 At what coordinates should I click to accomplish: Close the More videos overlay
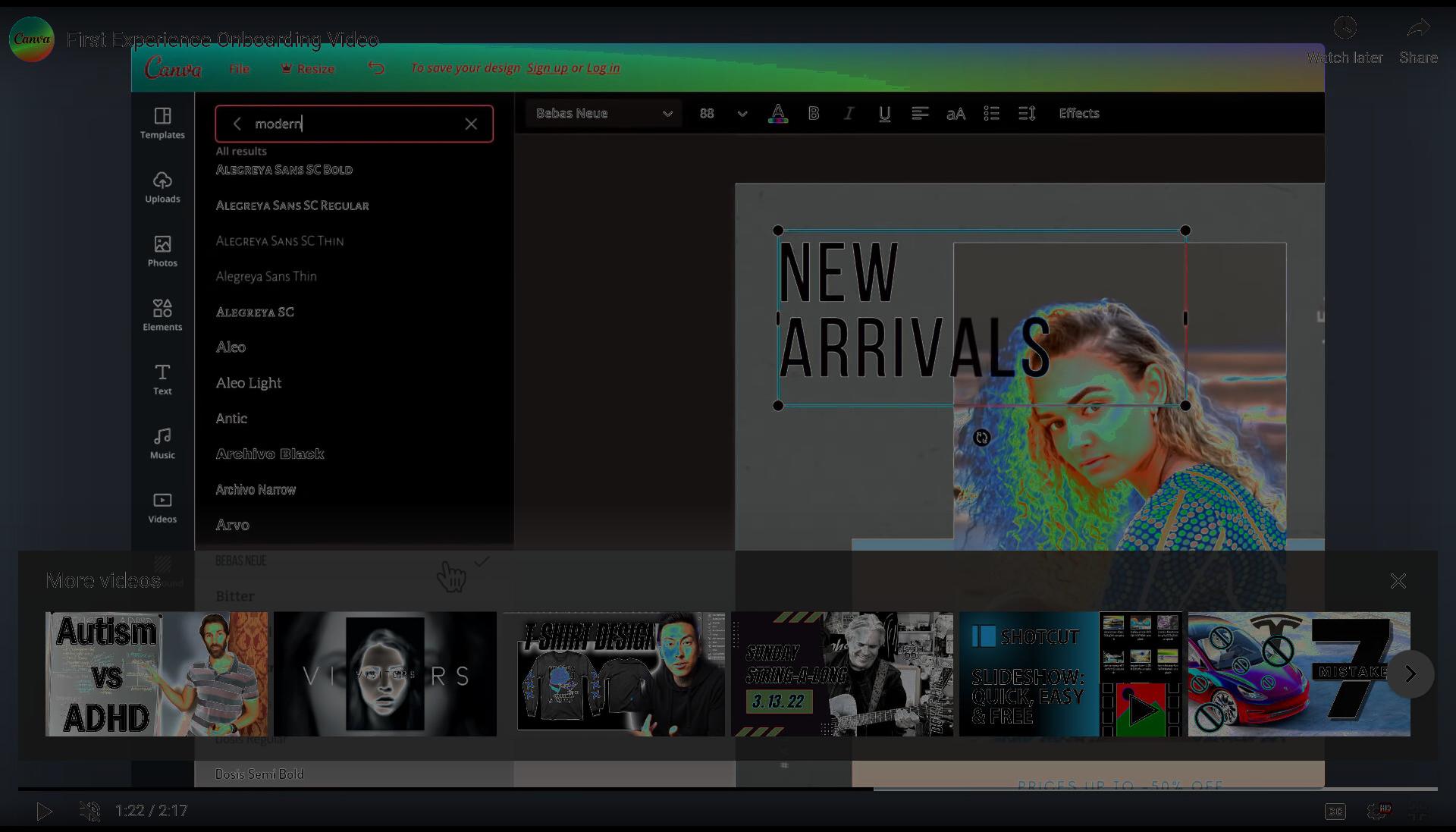pos(1398,581)
